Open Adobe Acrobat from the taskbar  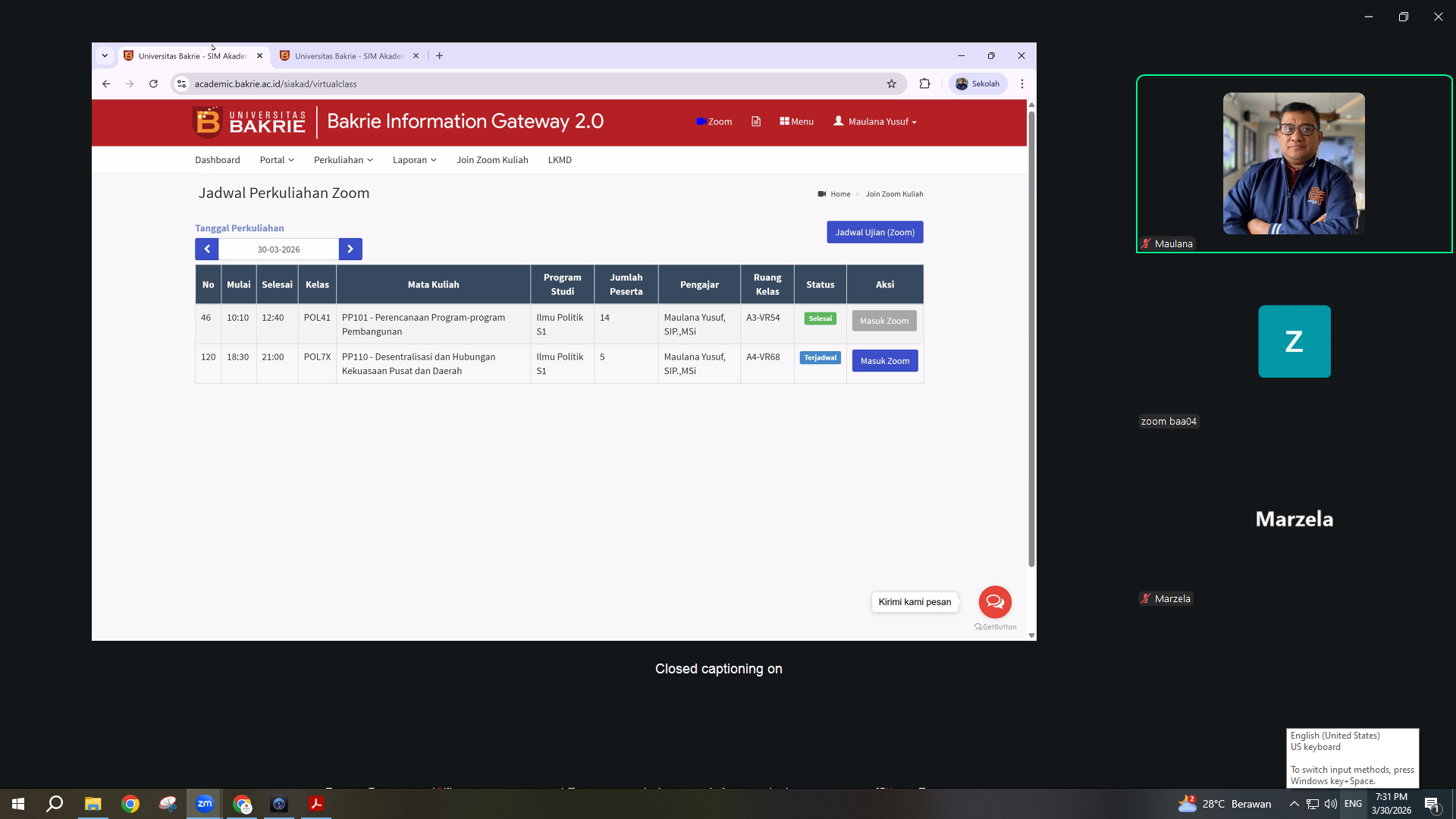316,804
